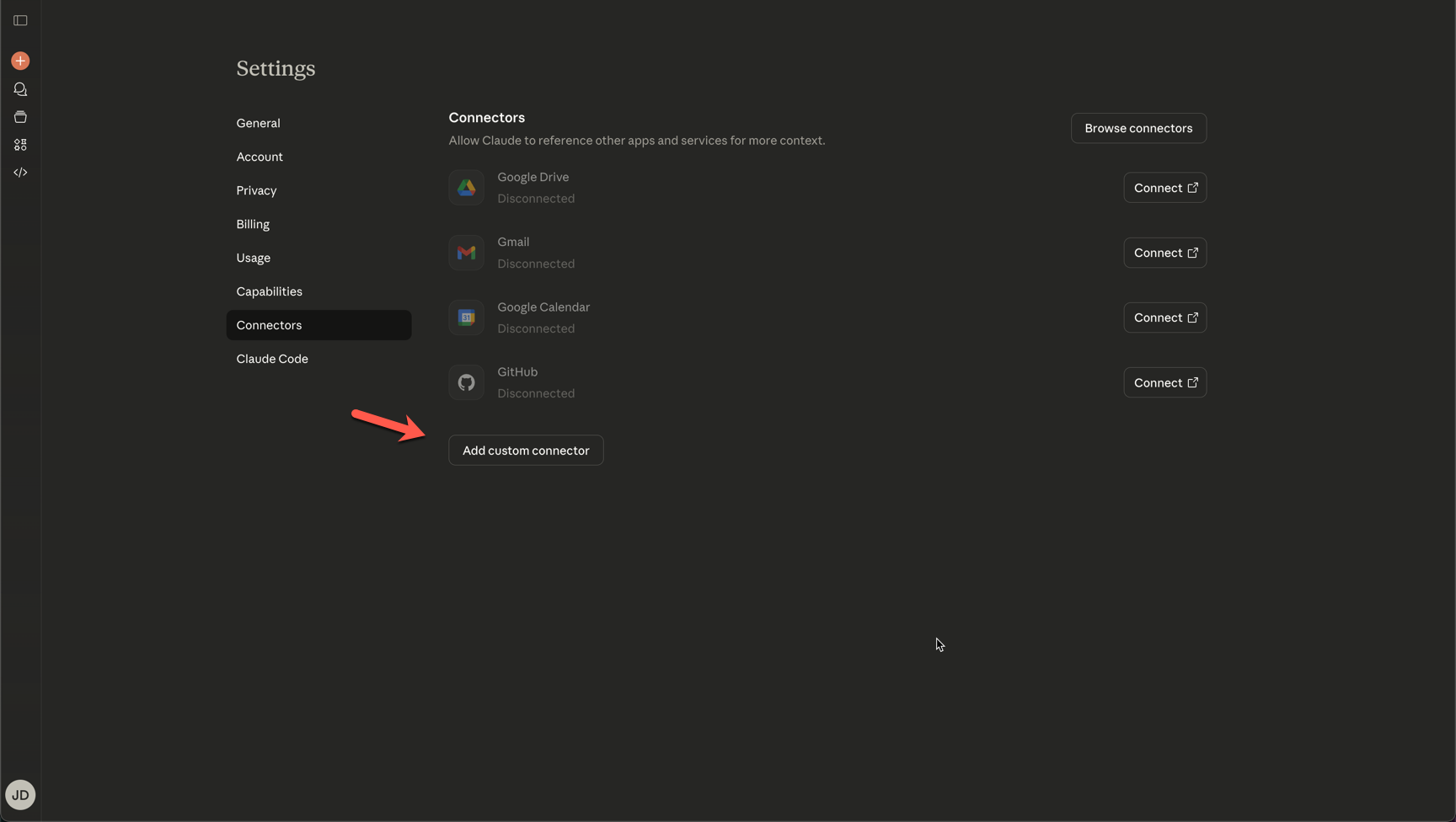Click Add custom connector button

525,451
